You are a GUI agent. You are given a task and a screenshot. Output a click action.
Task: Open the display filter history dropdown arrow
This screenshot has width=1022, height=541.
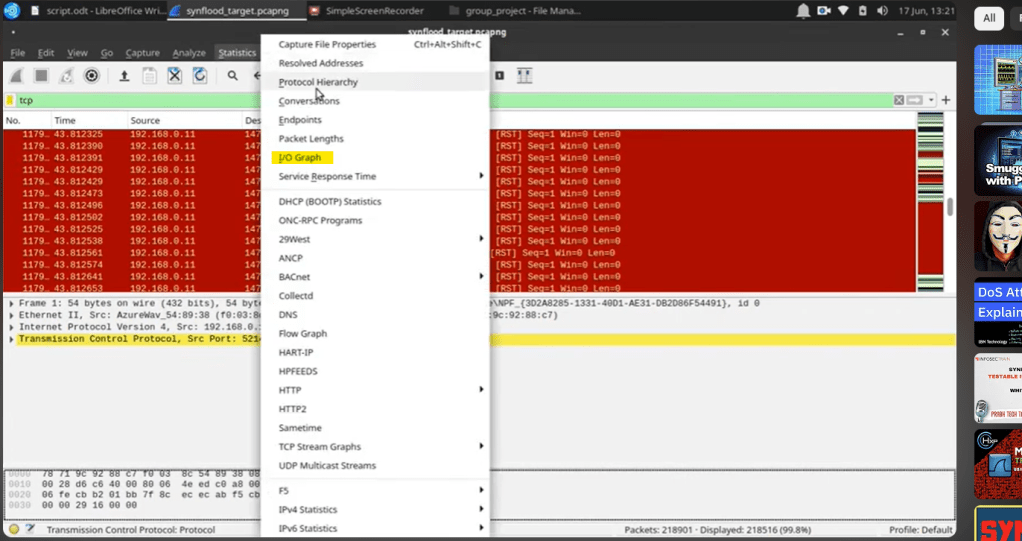click(x=931, y=100)
